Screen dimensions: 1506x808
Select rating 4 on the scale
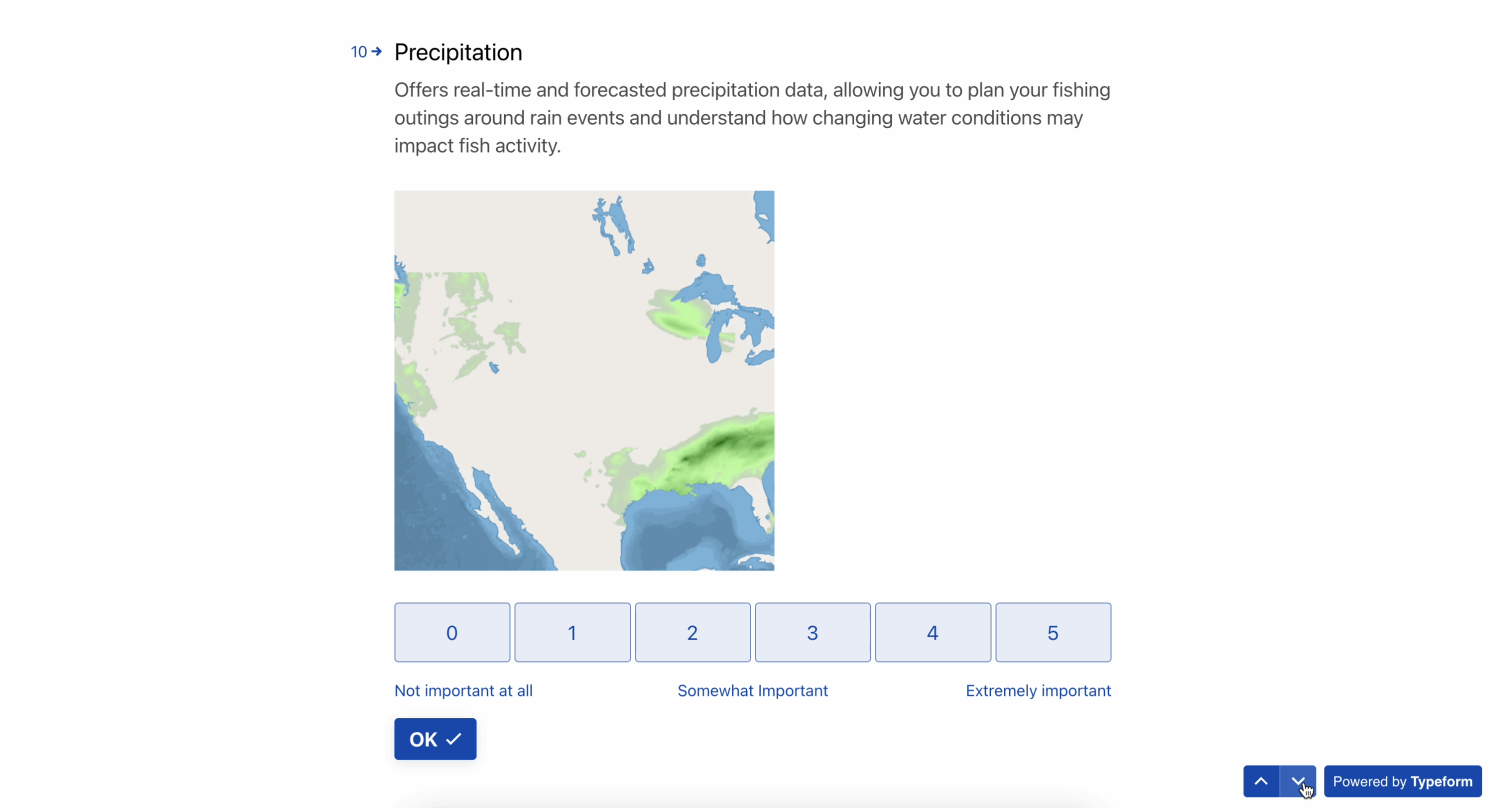pyautogui.click(x=933, y=632)
